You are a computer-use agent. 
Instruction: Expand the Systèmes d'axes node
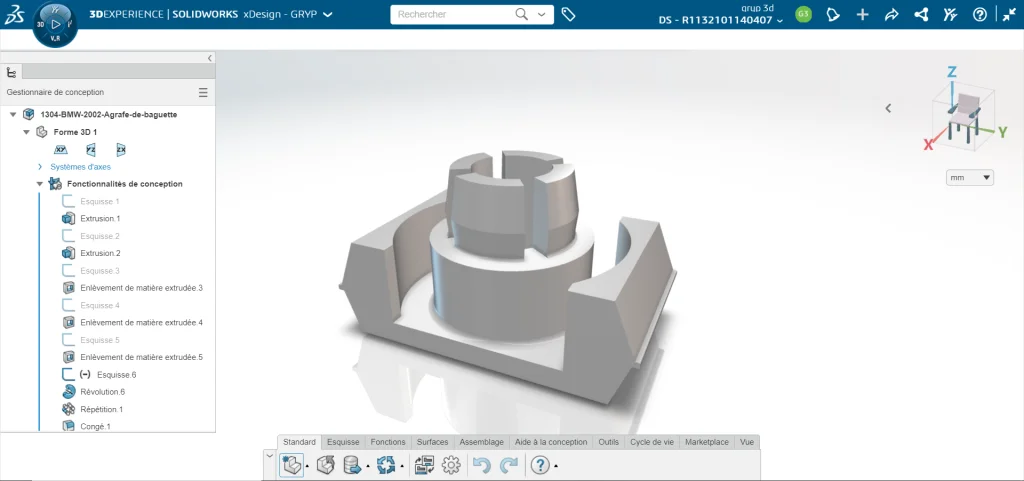(40, 167)
